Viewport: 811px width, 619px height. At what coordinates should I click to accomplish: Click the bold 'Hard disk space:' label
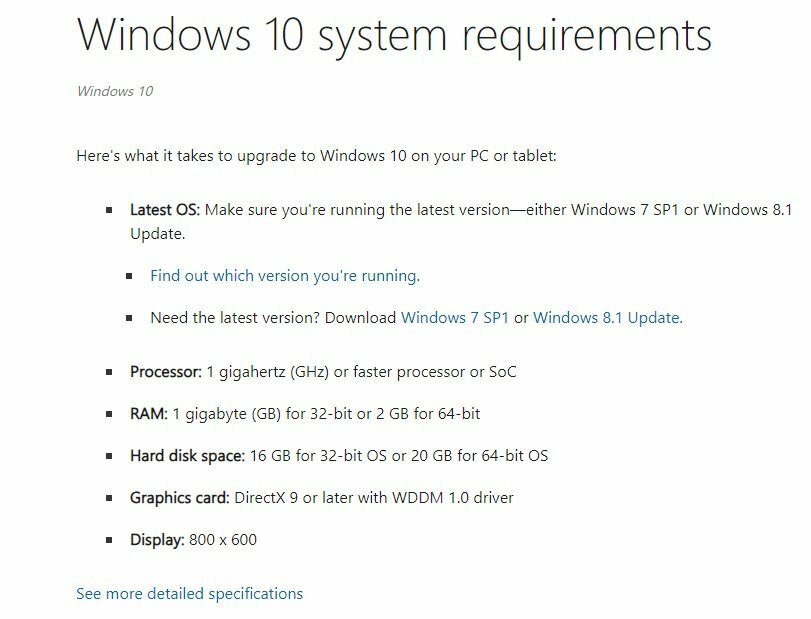[187, 456]
